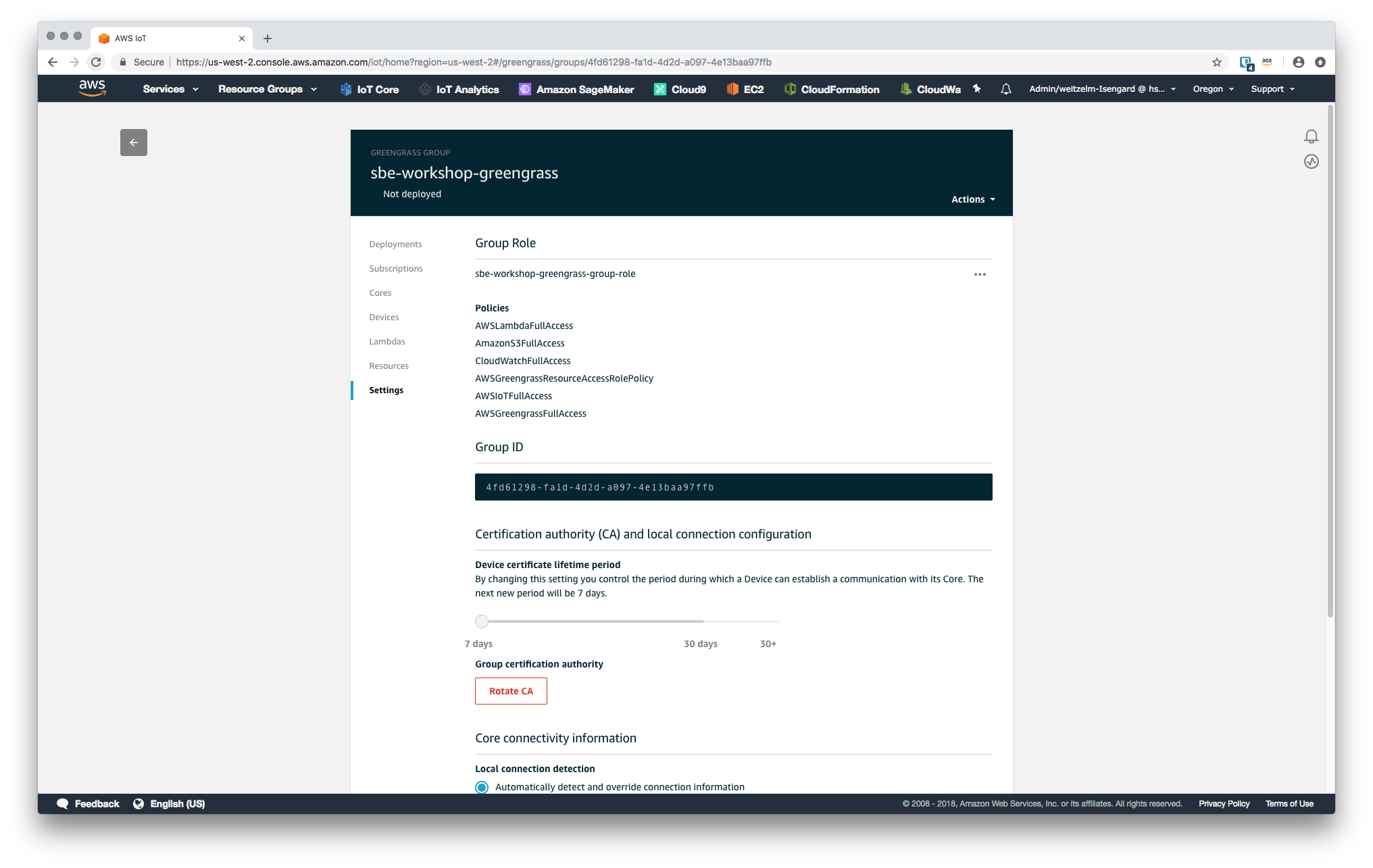Click AWSGreengrassFullAccess policy

click(530, 413)
